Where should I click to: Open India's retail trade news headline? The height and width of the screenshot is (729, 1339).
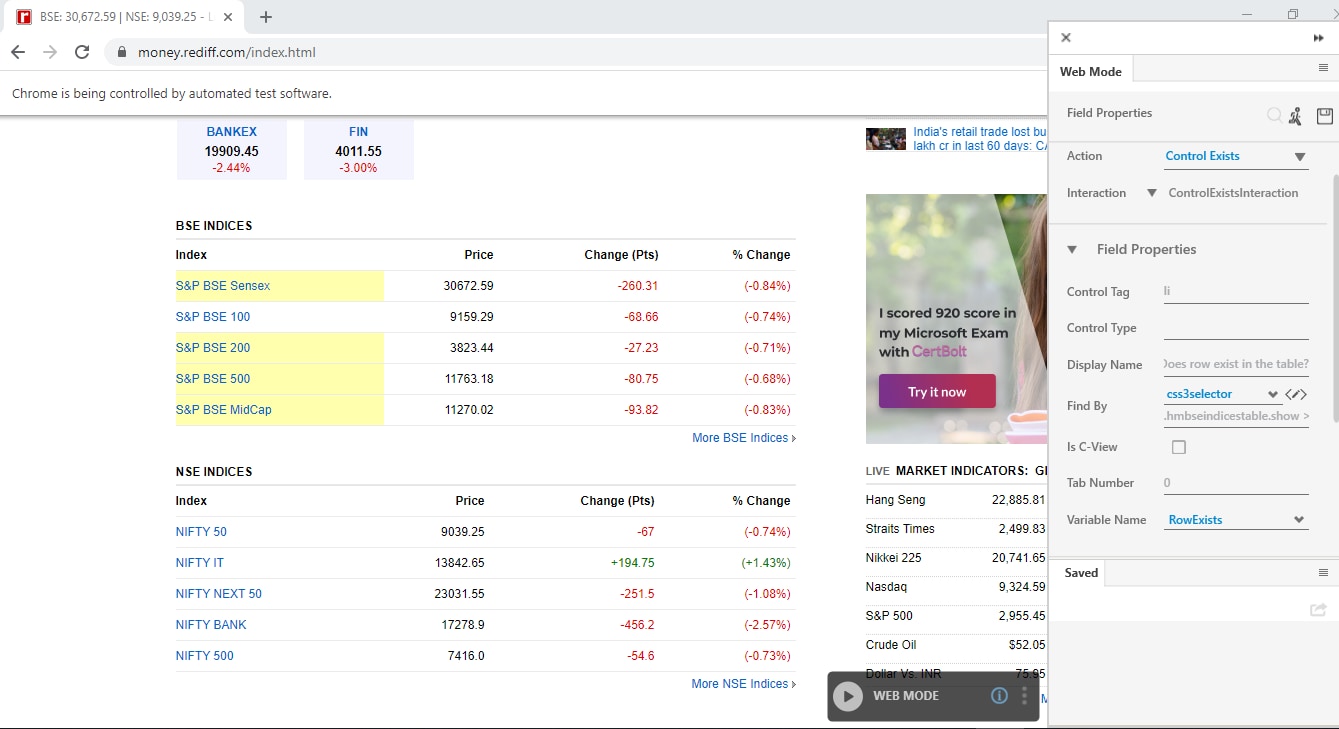pos(980,139)
